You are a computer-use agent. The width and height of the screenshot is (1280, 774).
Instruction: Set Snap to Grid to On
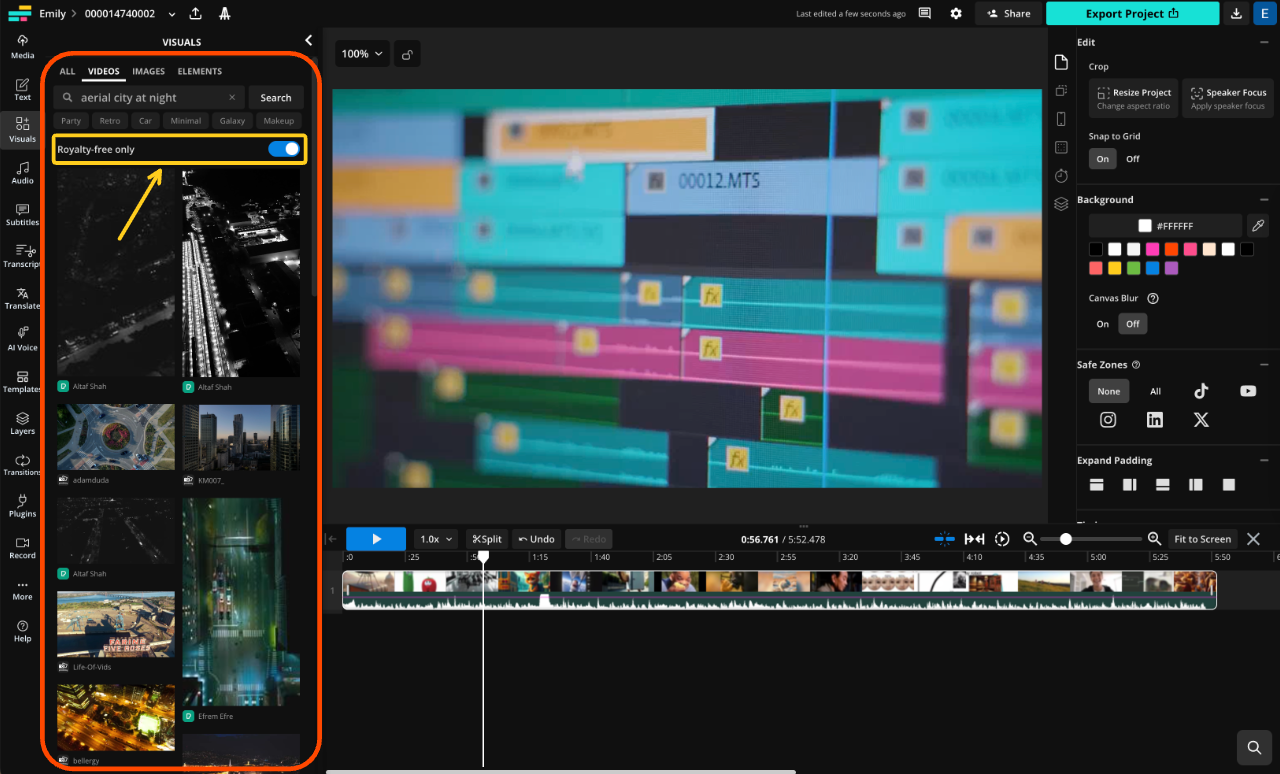point(1102,159)
